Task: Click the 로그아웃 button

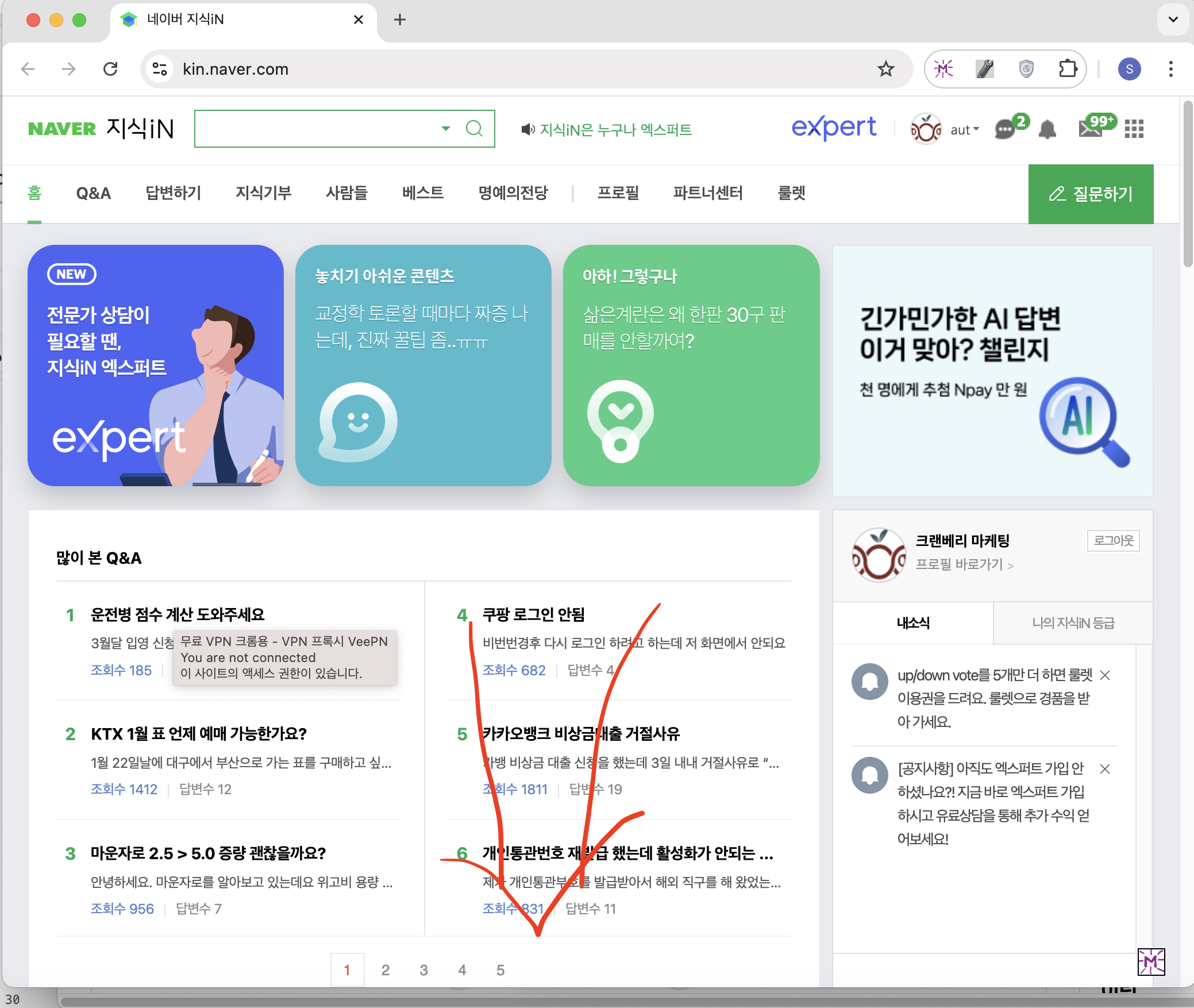Action: [1113, 541]
